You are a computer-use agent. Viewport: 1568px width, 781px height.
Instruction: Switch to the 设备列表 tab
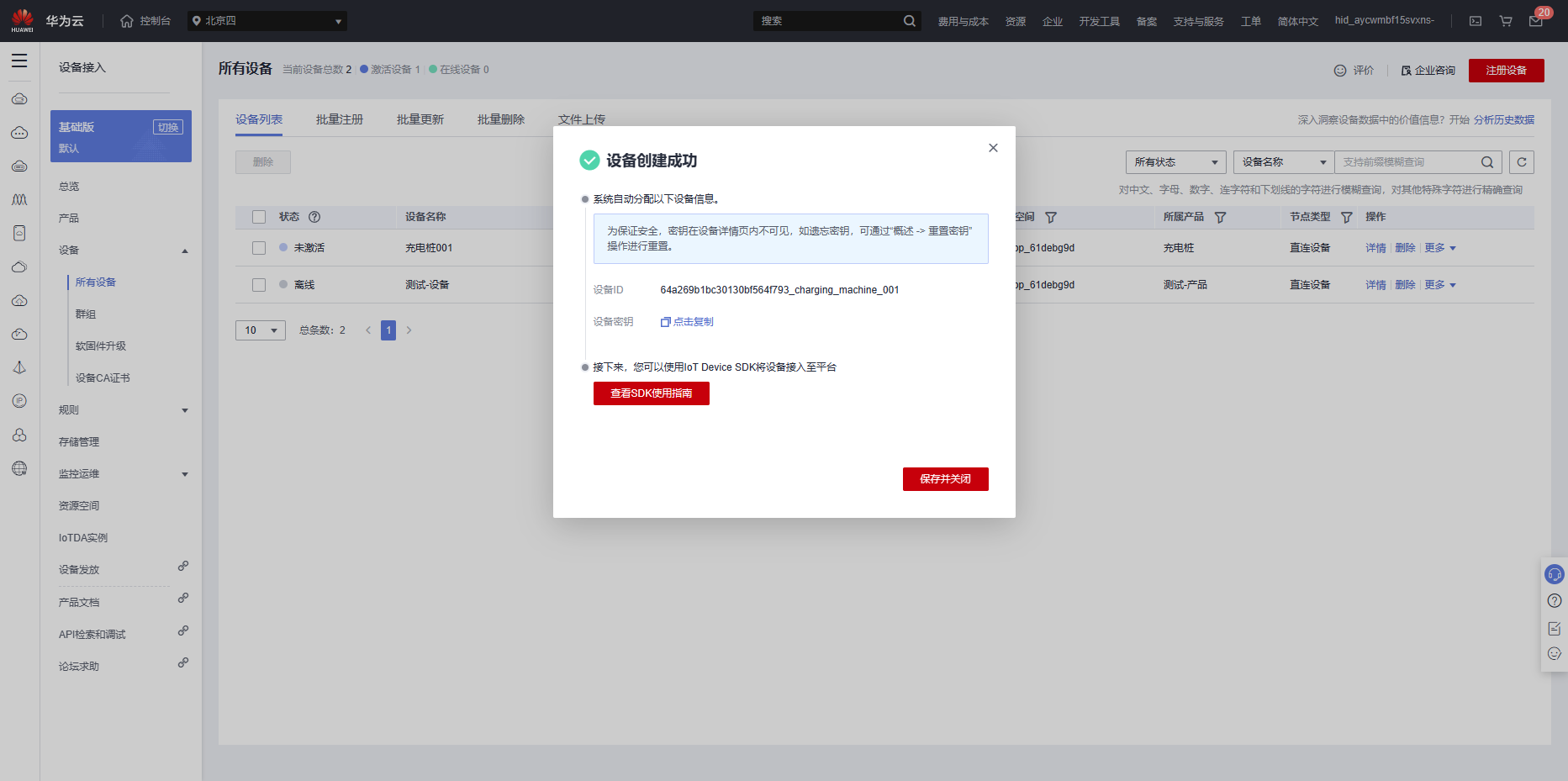(259, 119)
